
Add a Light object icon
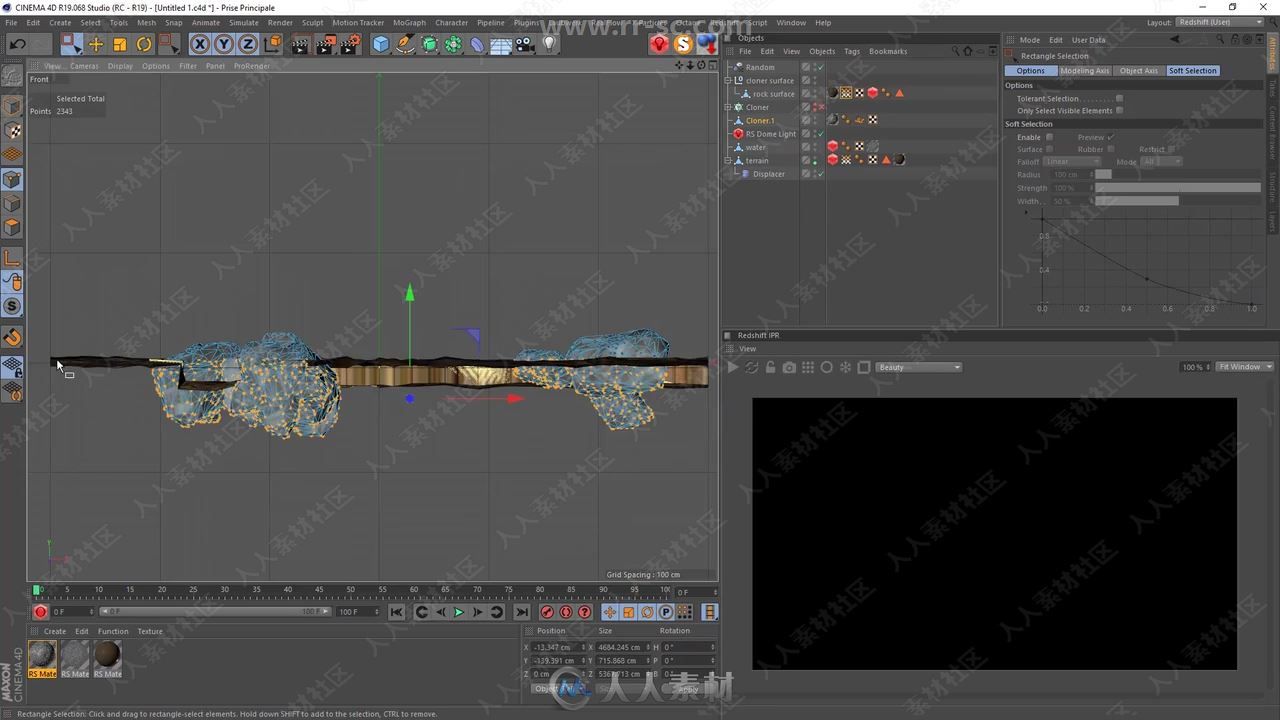(x=549, y=44)
